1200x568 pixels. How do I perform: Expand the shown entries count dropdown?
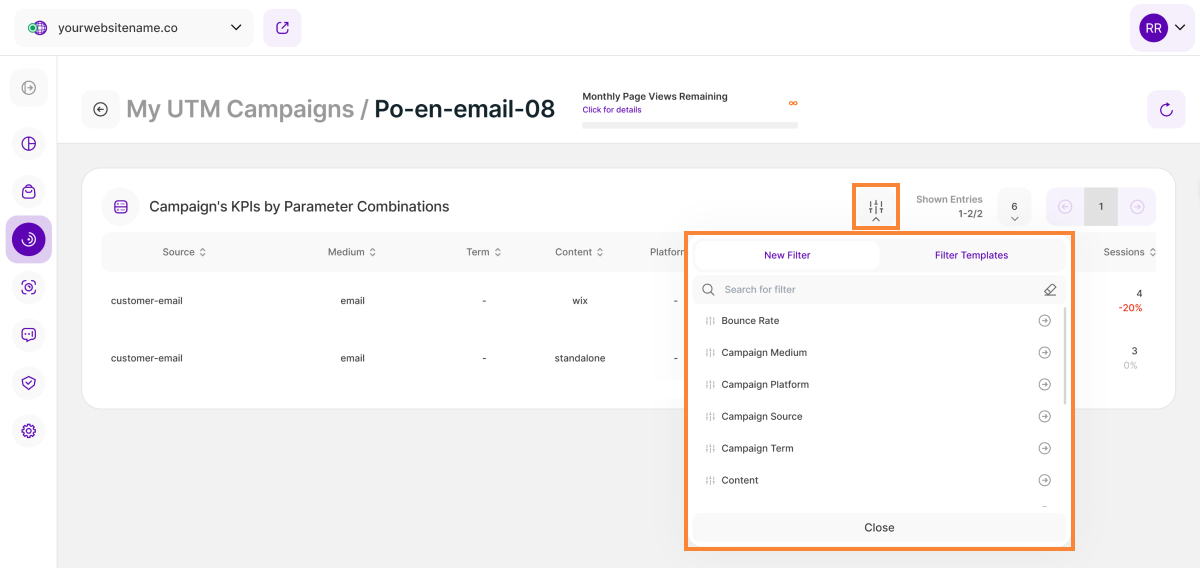(x=1014, y=208)
